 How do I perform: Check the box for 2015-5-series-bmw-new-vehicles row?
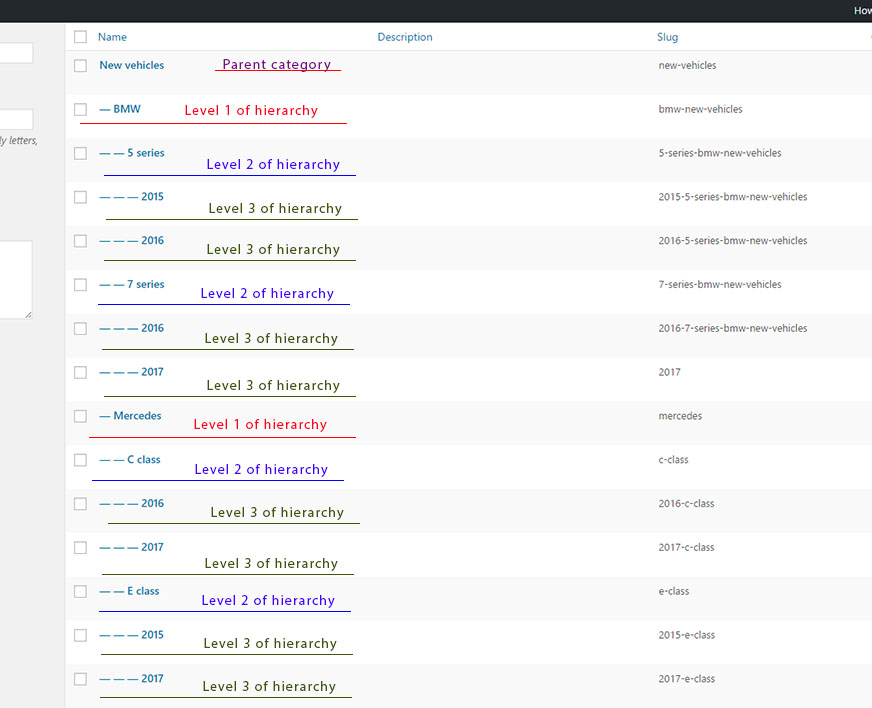(81, 197)
